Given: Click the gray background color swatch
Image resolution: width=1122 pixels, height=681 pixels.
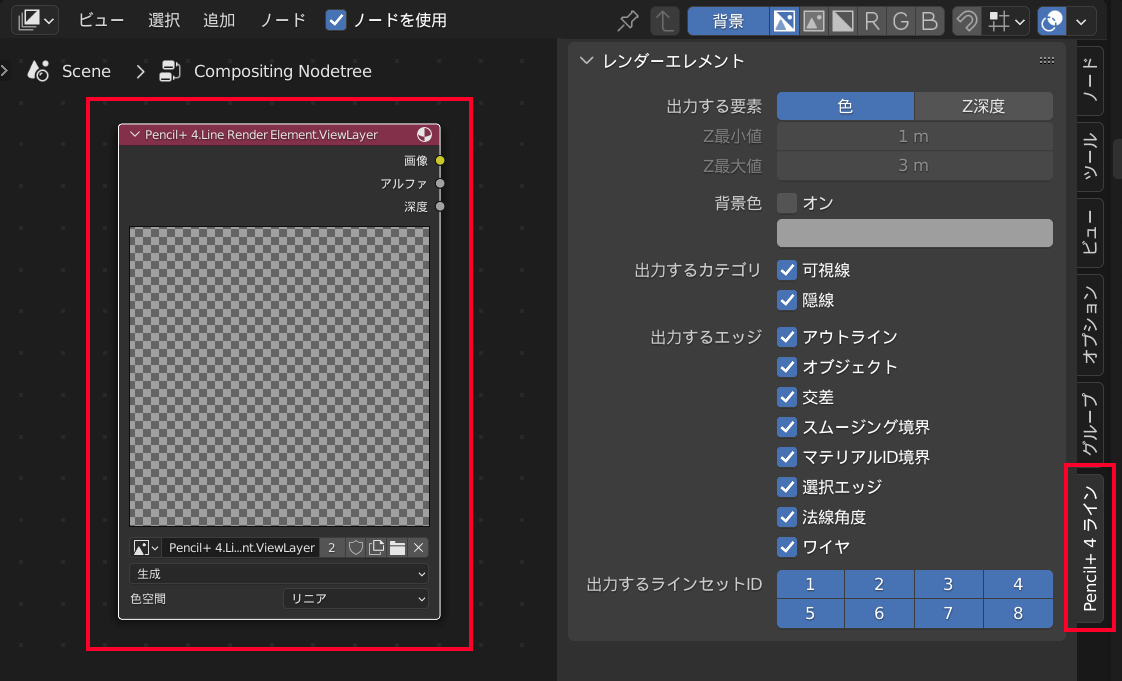Looking at the screenshot, I should pyautogui.click(x=914, y=233).
